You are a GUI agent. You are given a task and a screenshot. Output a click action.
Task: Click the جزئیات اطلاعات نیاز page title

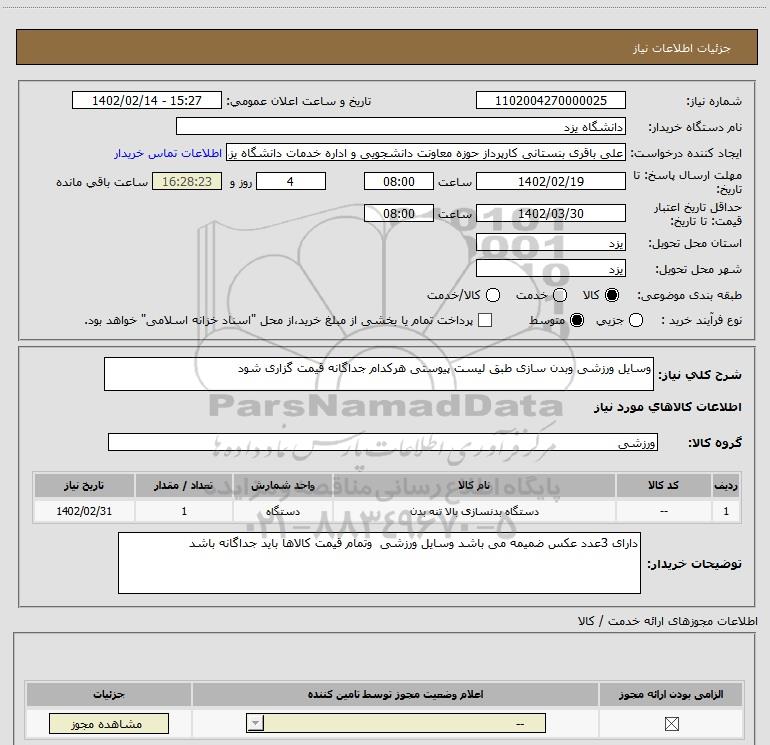682,48
